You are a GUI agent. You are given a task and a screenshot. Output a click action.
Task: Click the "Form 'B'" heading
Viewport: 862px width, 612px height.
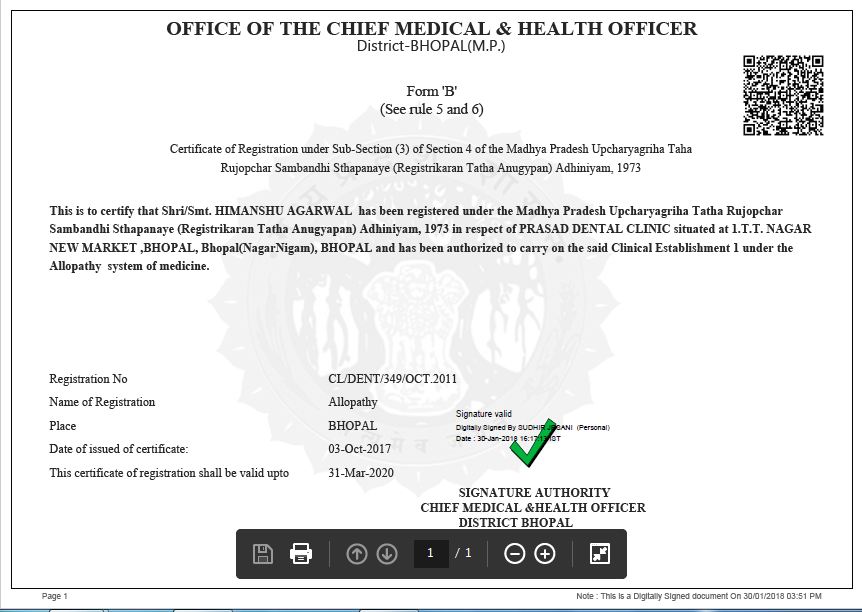click(431, 90)
